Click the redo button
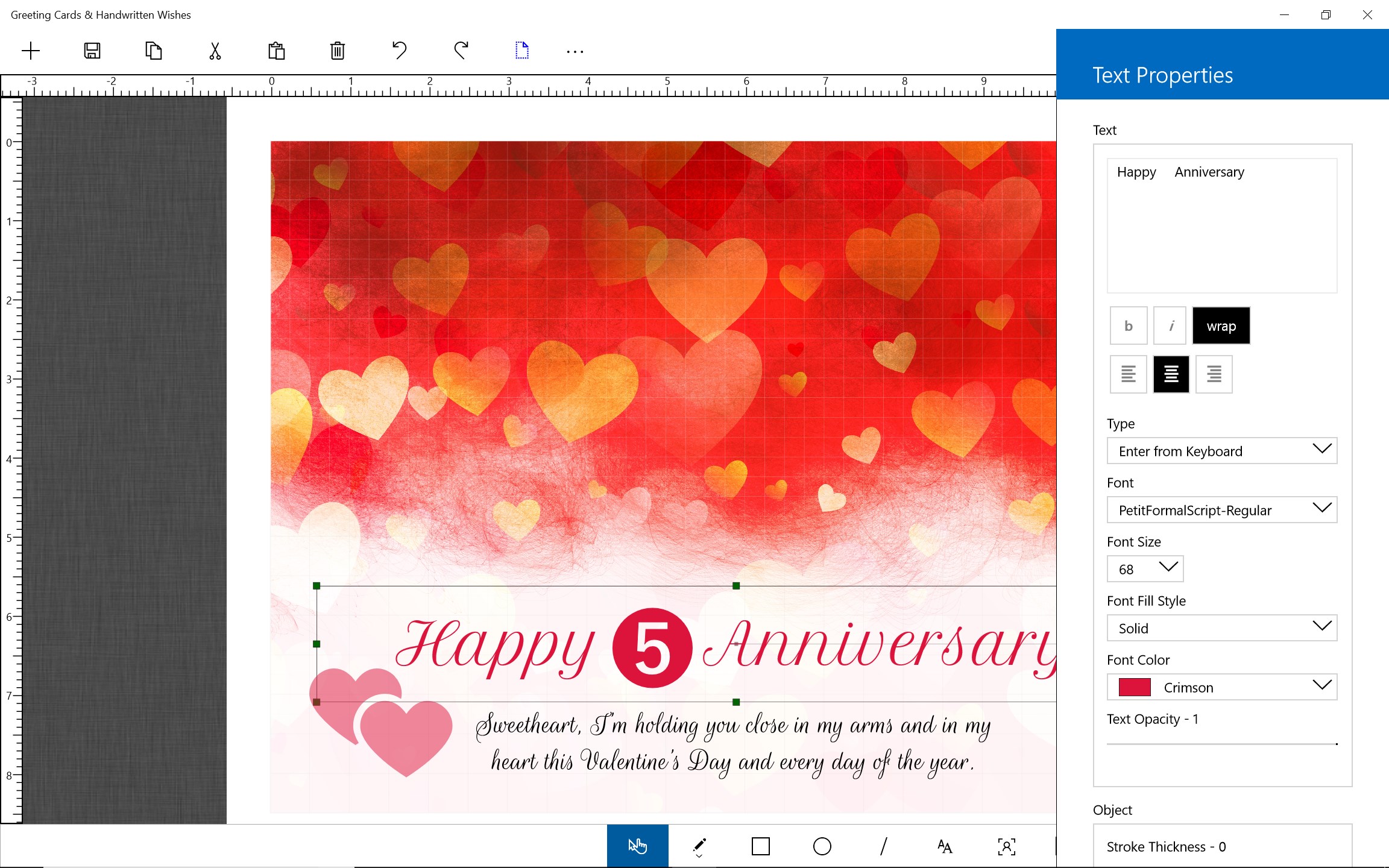1389x868 pixels. [460, 51]
